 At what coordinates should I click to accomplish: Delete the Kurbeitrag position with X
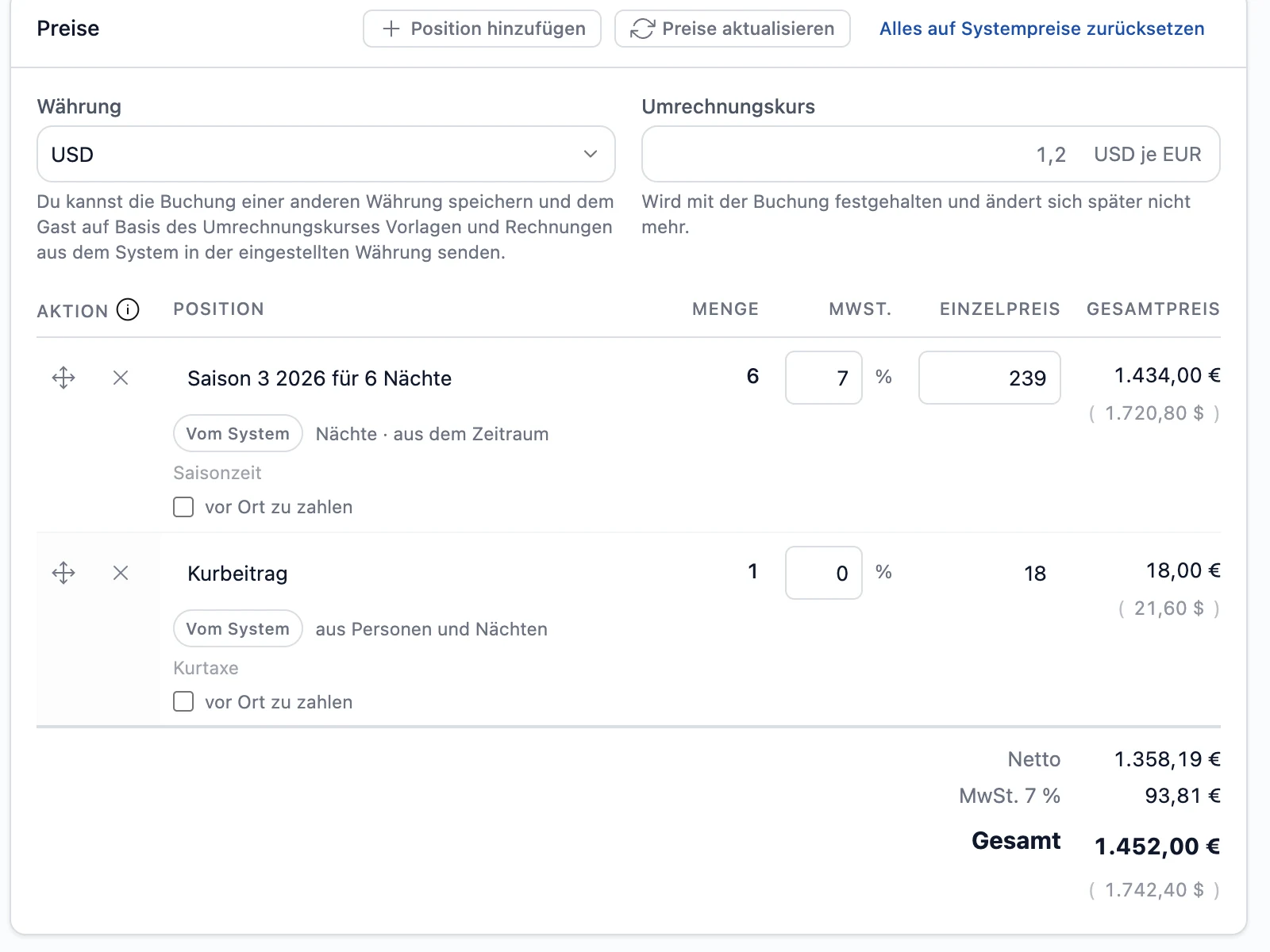point(121,573)
